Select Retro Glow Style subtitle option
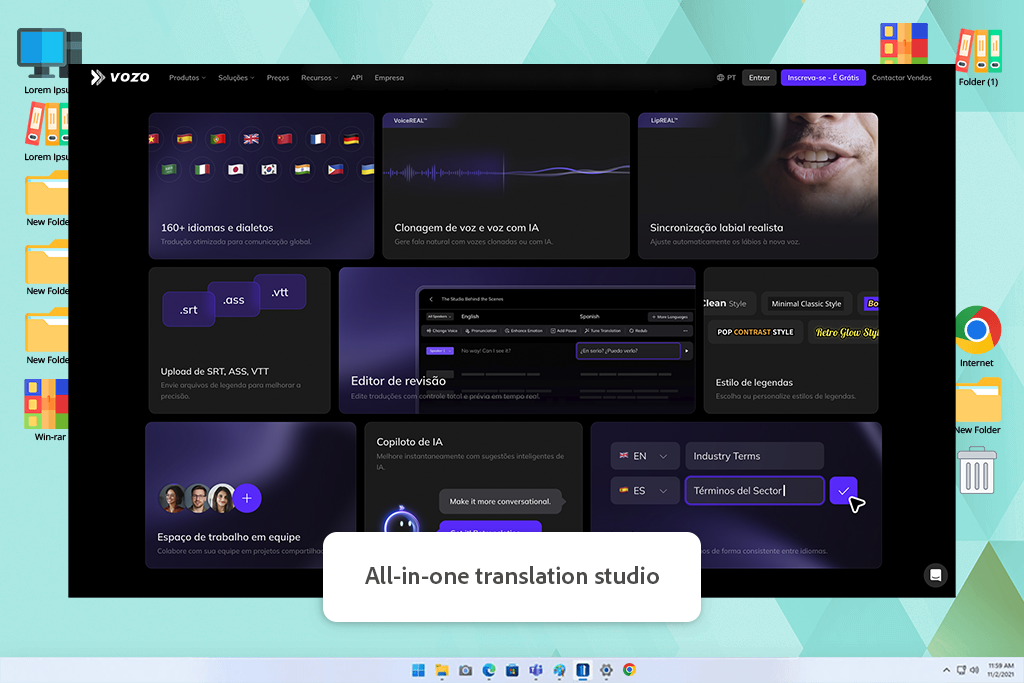This screenshot has height=683, width=1024. pos(846,332)
